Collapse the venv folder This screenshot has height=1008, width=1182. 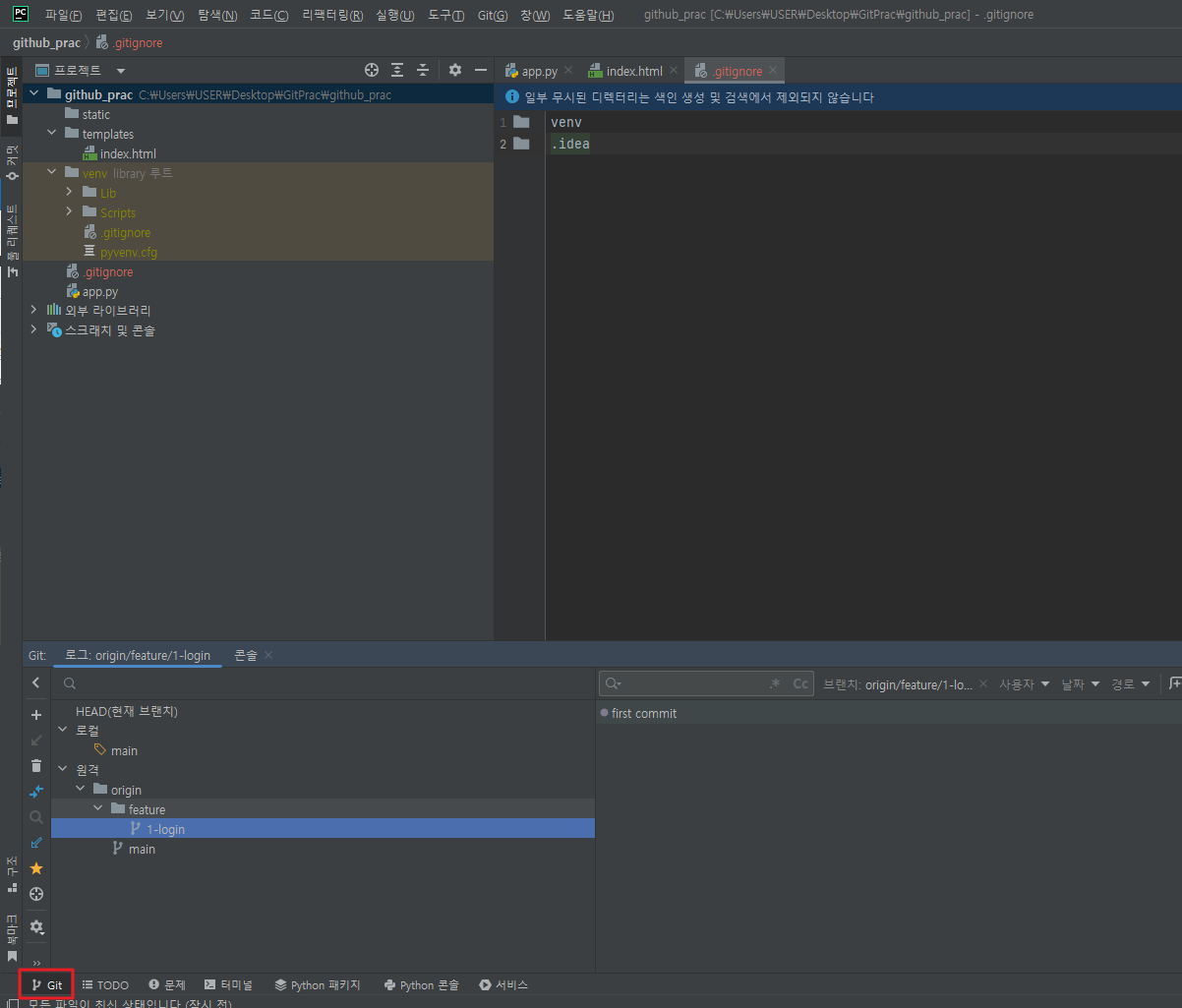(52, 172)
